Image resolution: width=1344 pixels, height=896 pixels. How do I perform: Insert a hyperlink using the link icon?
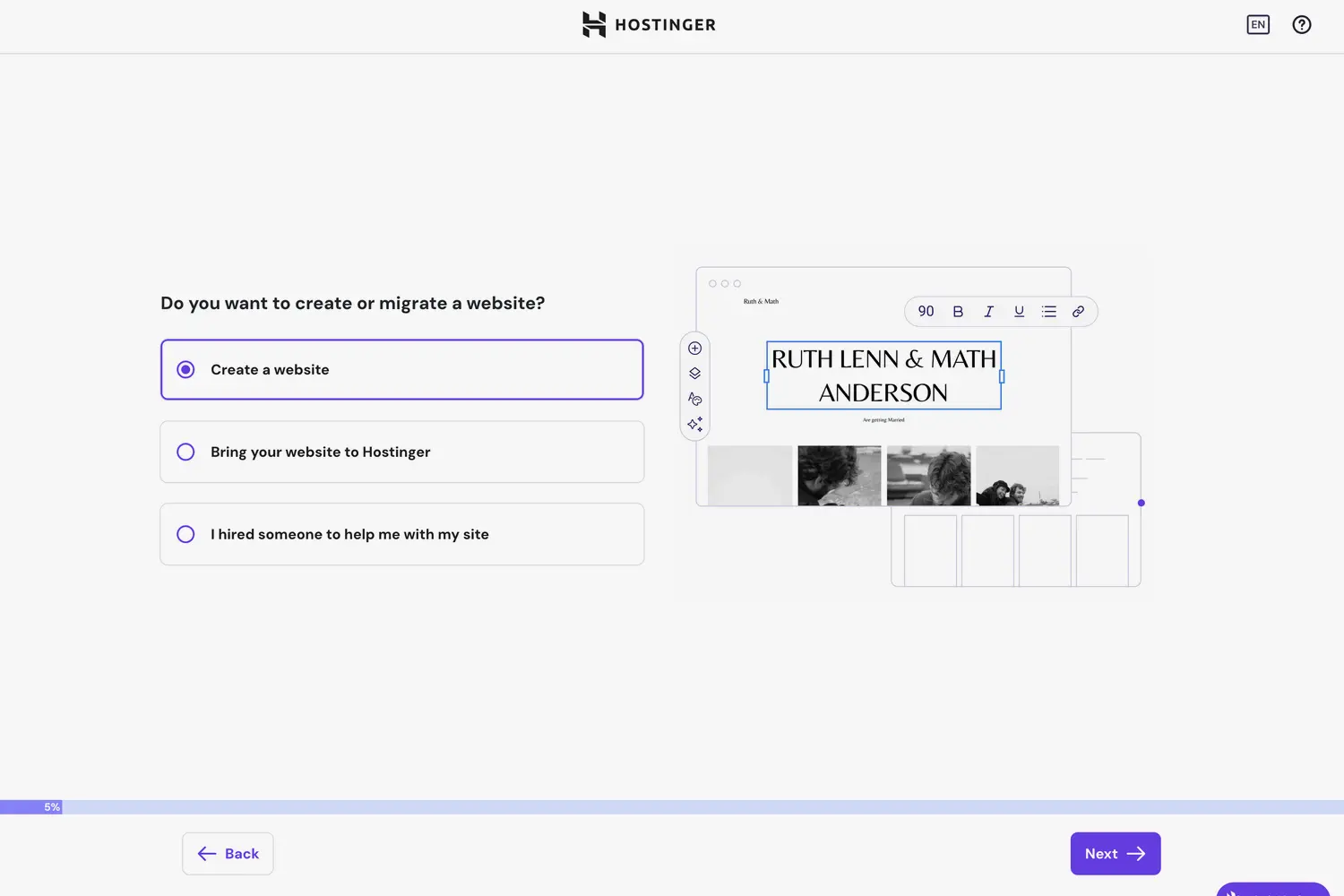click(x=1078, y=311)
